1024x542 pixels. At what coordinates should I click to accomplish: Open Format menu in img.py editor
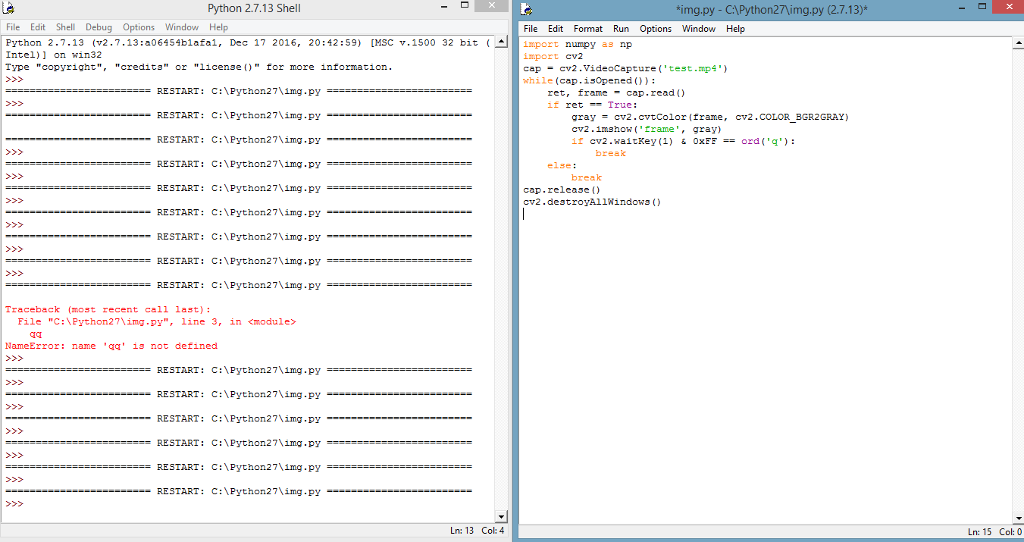coord(588,29)
